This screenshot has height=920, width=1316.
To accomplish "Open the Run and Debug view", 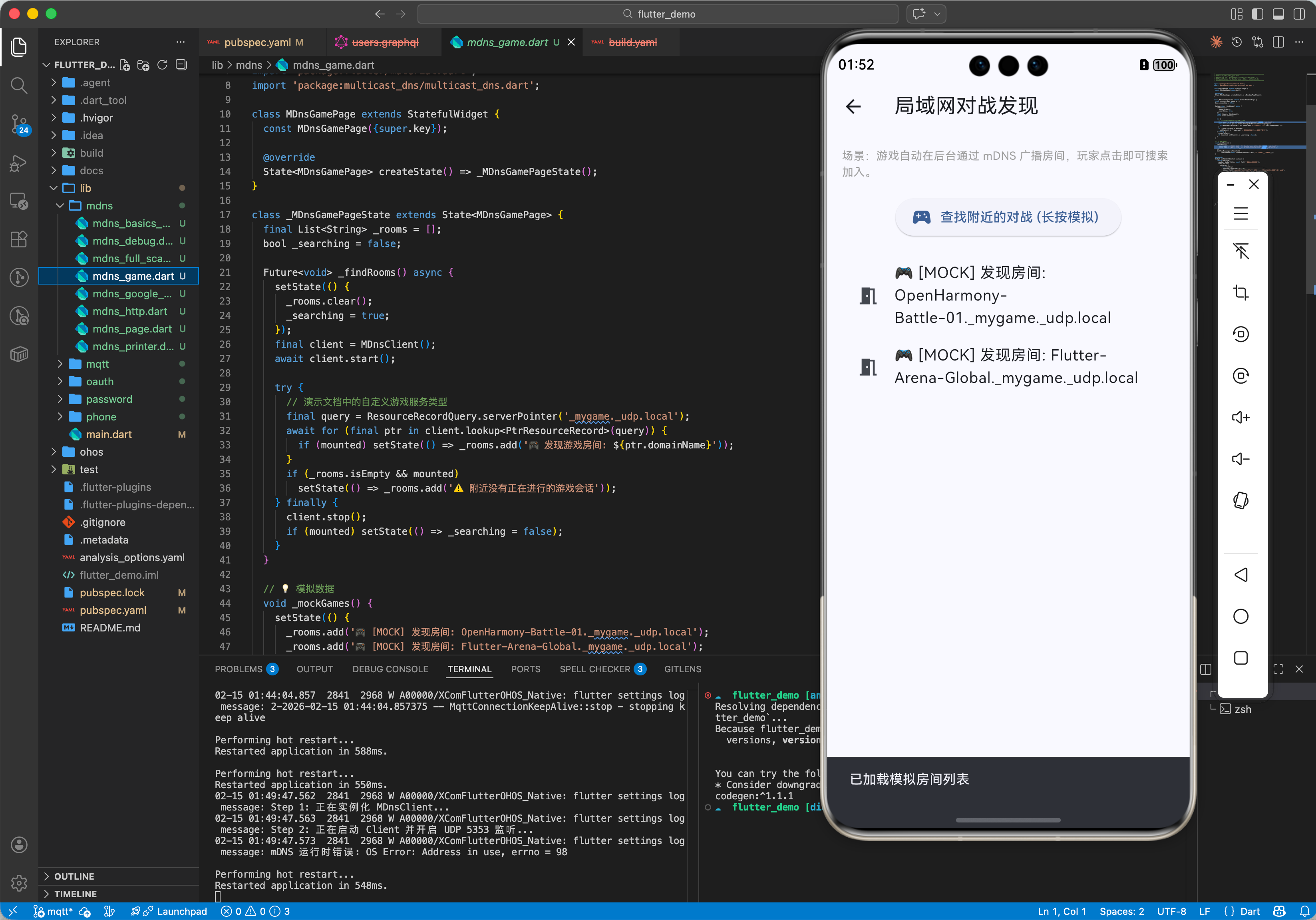I will point(19,163).
